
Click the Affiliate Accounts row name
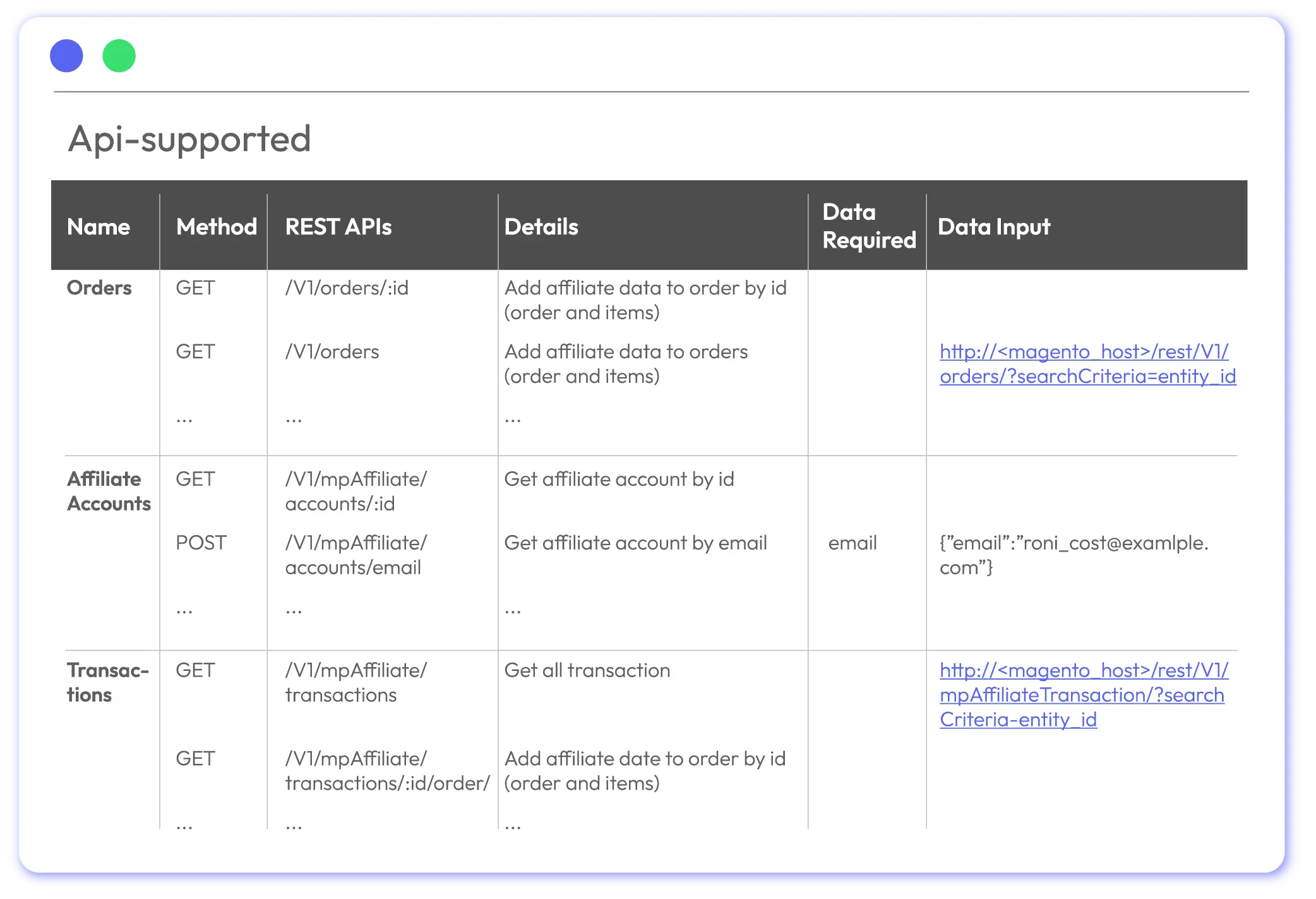coord(109,492)
